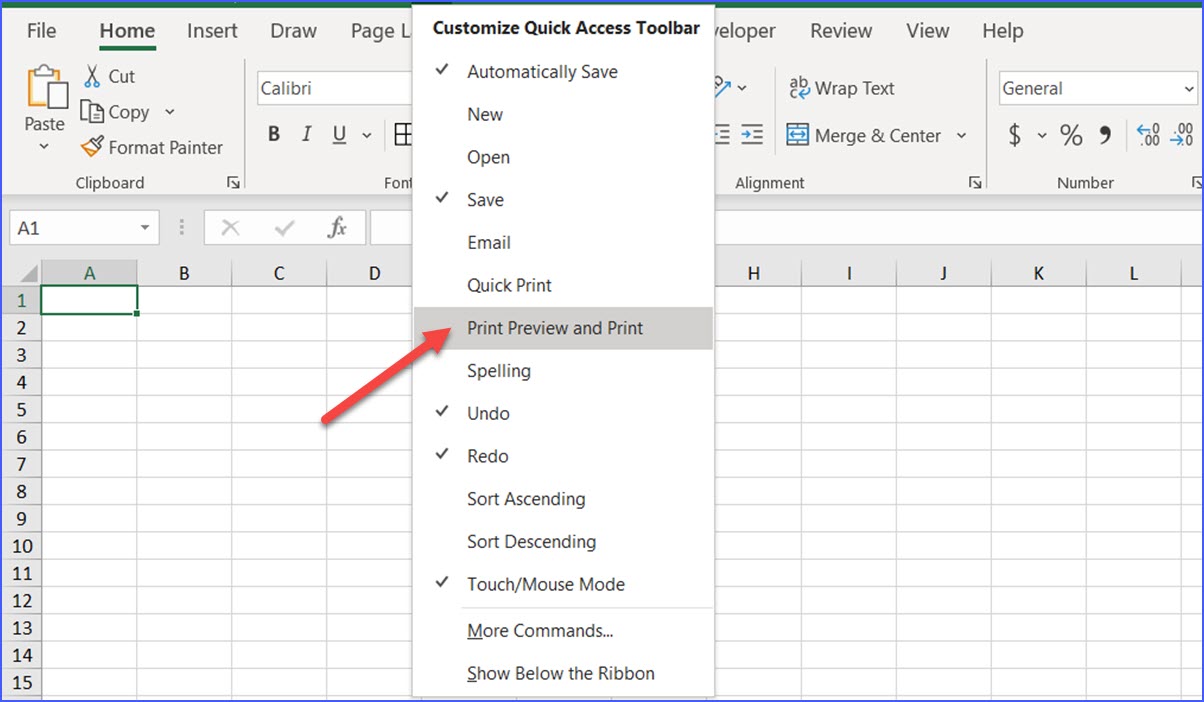Disable Touch/Mouse Mode
This screenshot has height=702, width=1204.
(x=545, y=584)
